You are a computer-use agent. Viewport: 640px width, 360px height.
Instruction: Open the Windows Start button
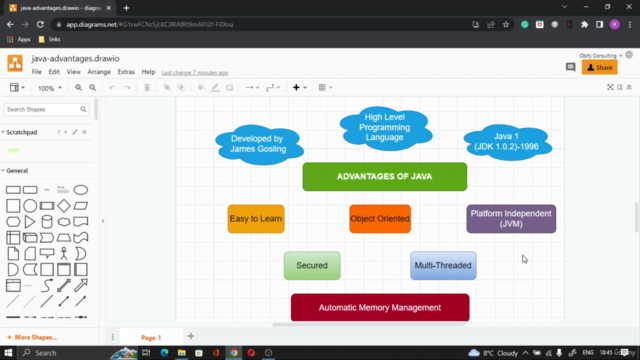[x=8, y=353]
